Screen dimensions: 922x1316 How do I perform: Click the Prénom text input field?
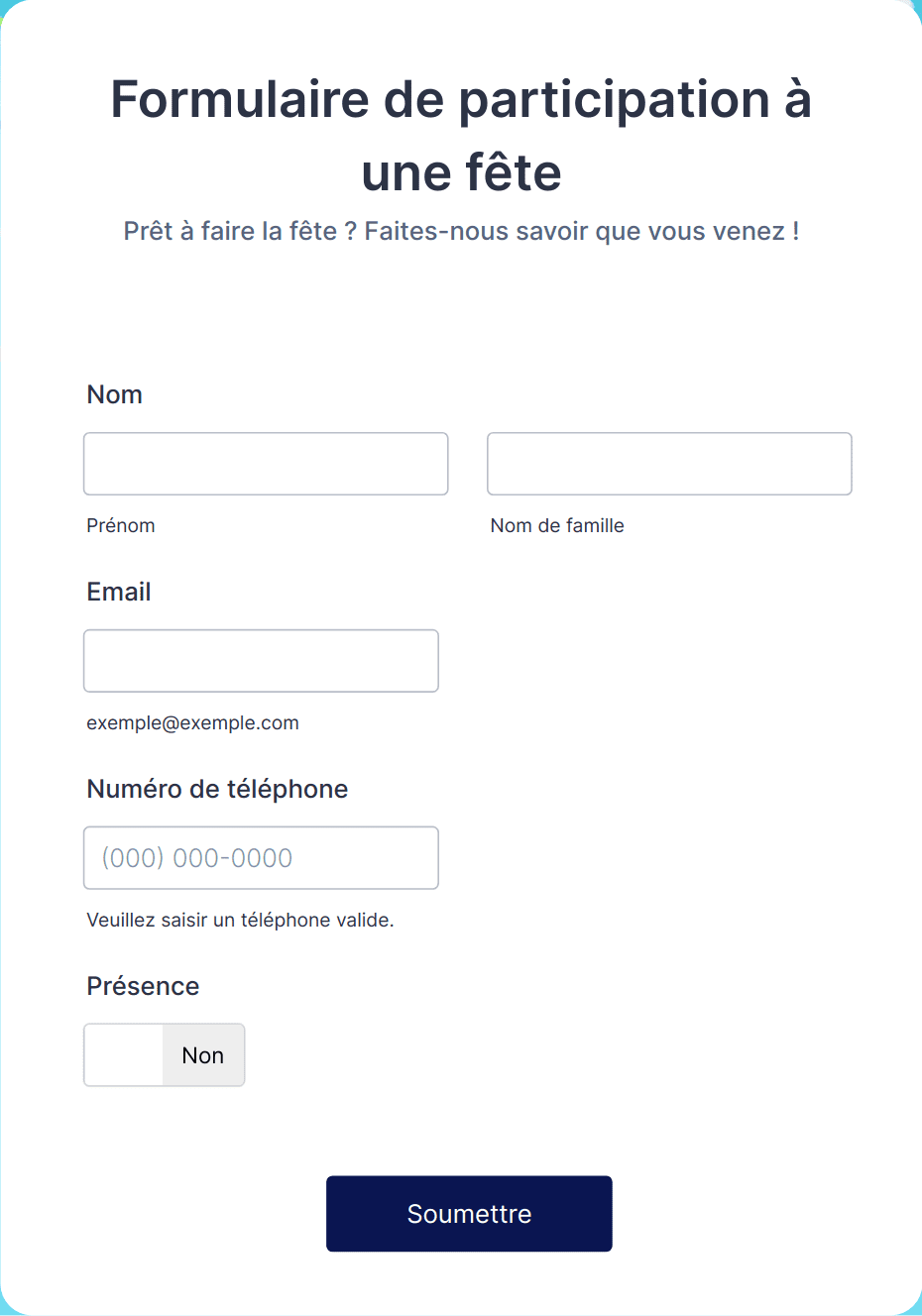point(266,464)
